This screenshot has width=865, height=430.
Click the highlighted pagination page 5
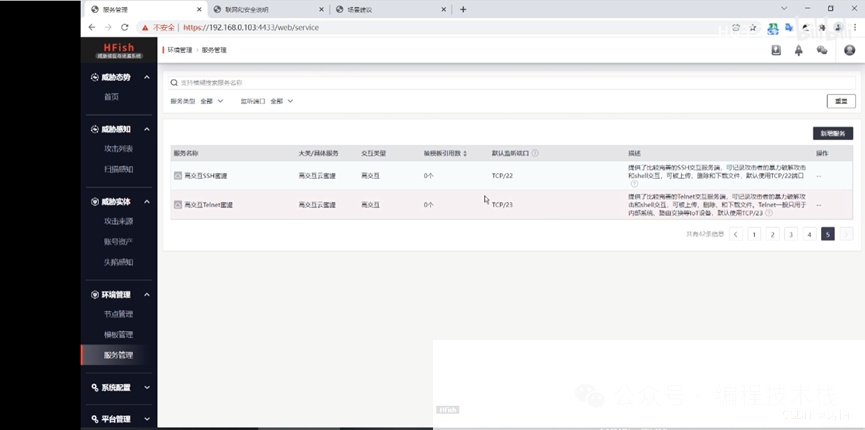827,234
